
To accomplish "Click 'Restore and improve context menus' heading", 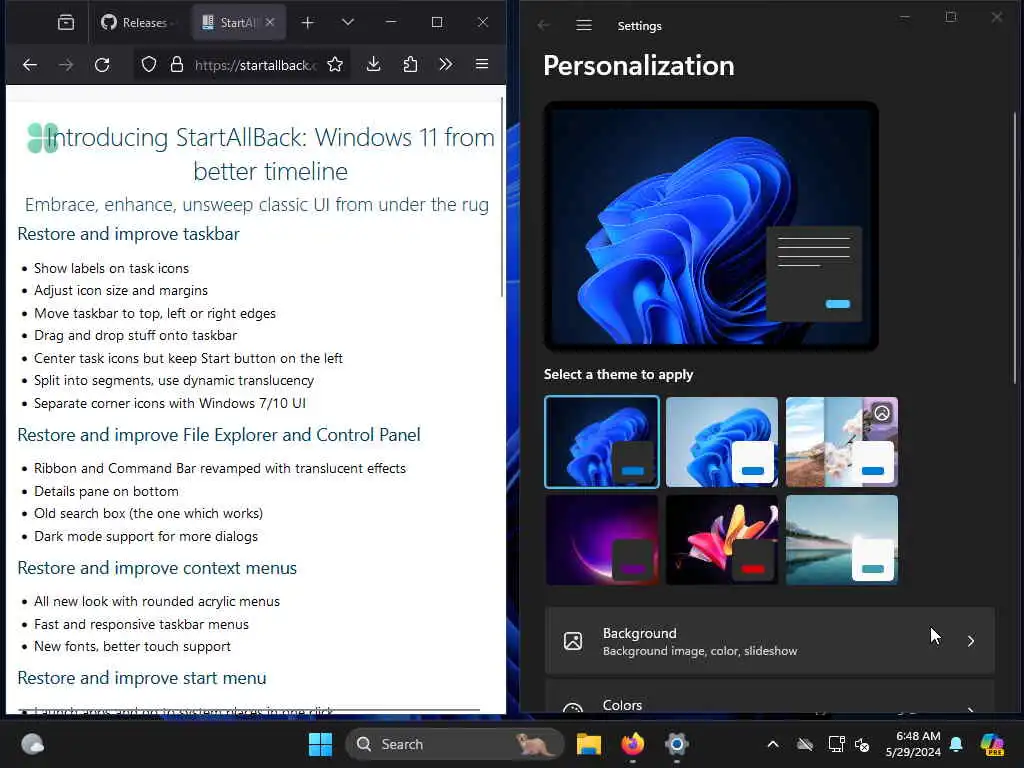I will 157,568.
